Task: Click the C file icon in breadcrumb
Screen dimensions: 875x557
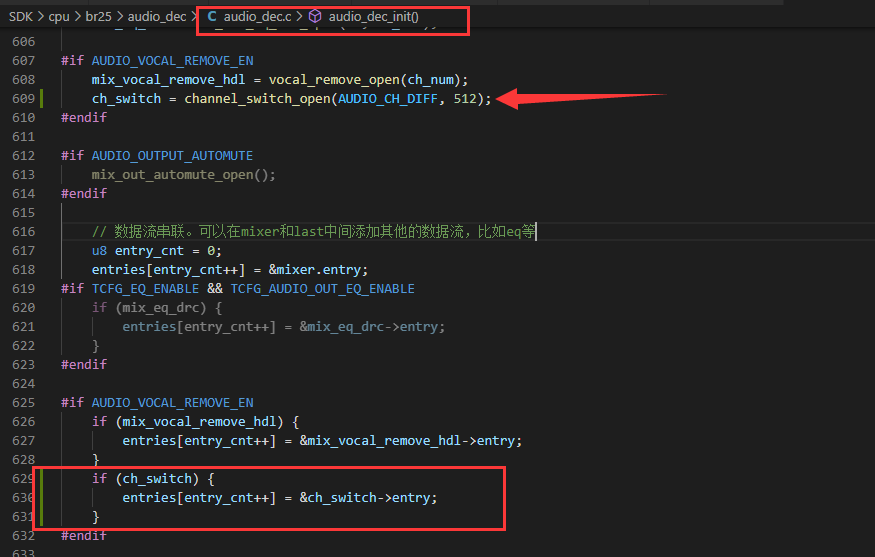Action: coord(212,16)
